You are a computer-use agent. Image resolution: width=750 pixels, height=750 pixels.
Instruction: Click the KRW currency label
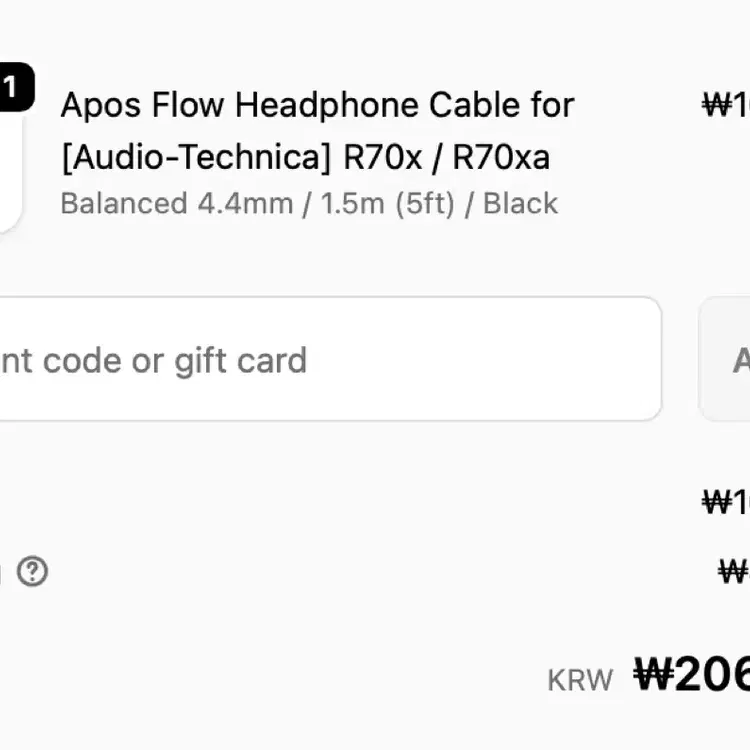tap(580, 681)
